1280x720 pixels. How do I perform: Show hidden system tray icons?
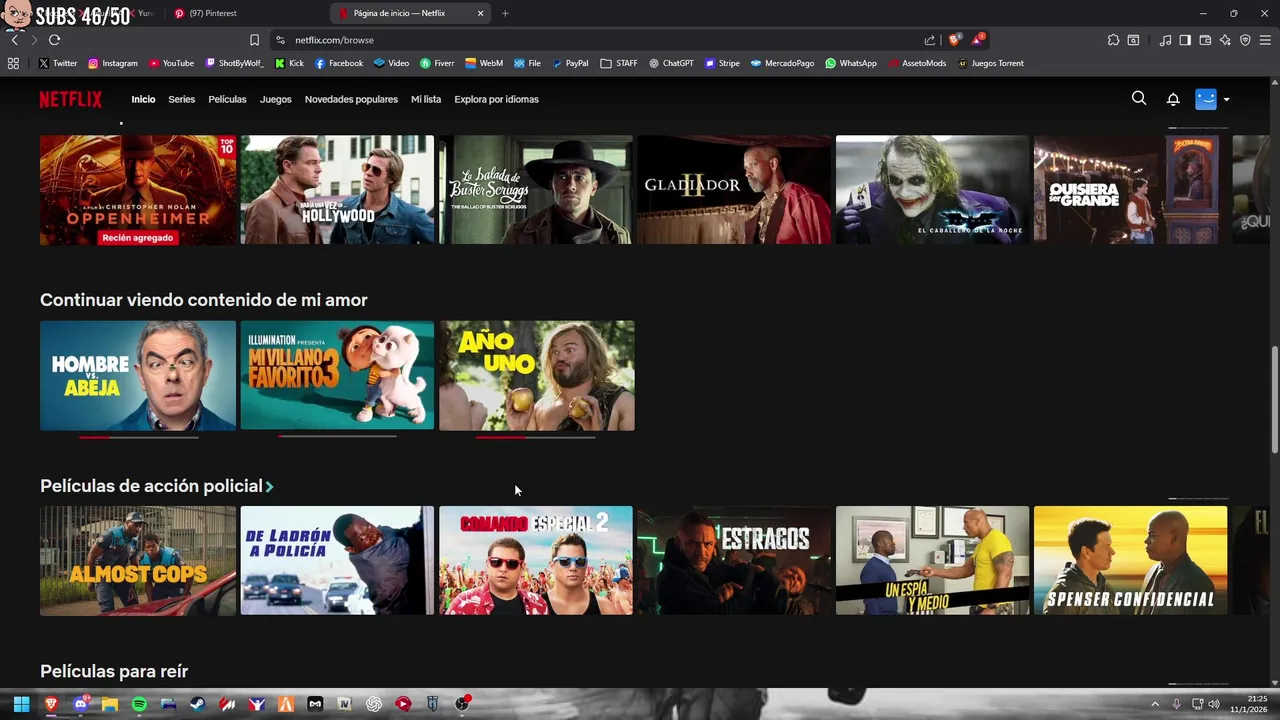coord(1155,704)
